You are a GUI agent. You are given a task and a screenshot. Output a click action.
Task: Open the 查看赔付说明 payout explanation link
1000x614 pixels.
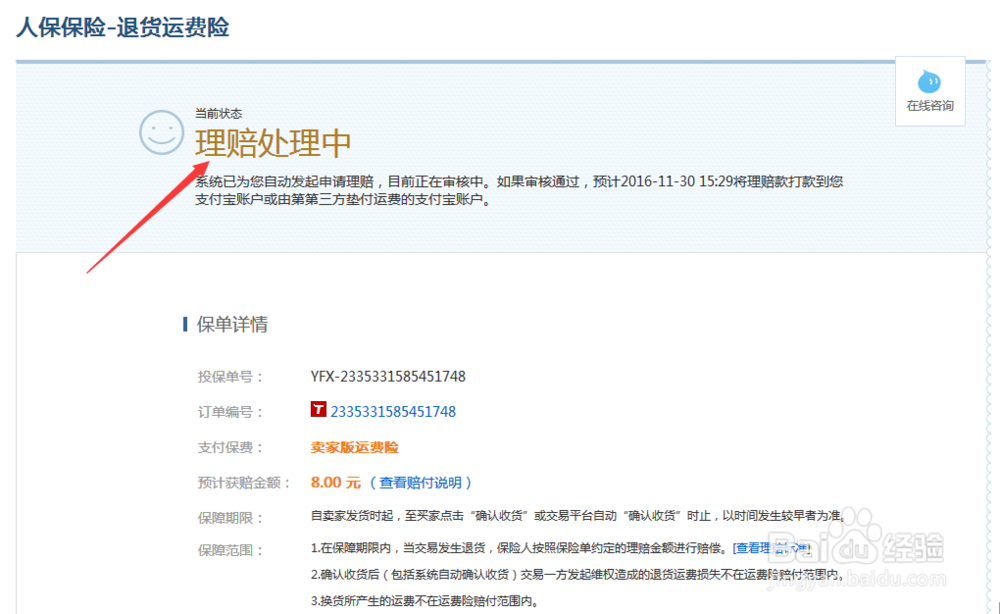424,482
